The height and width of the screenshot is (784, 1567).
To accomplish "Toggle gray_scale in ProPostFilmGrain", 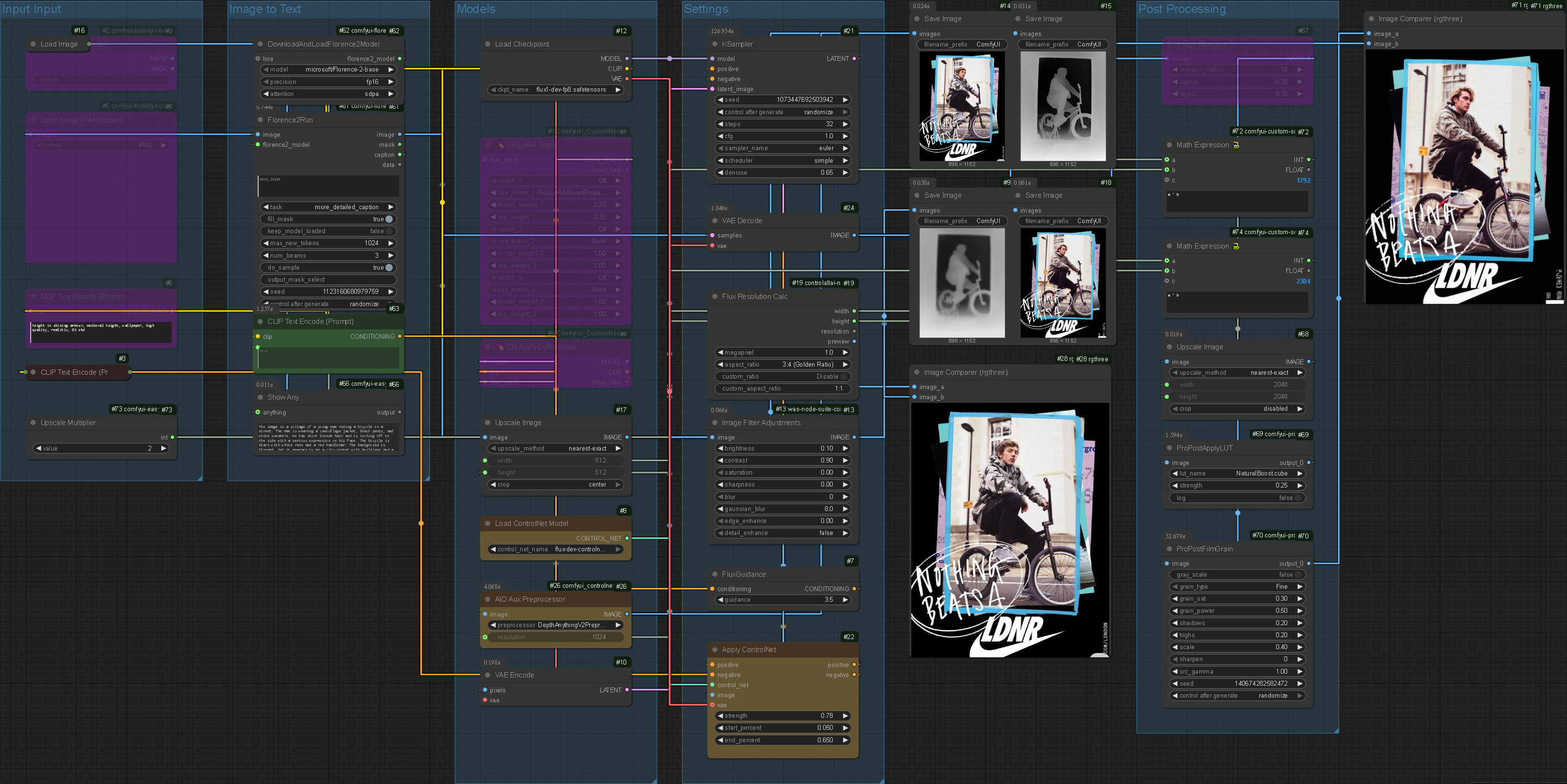I will pyautogui.click(x=1237, y=575).
